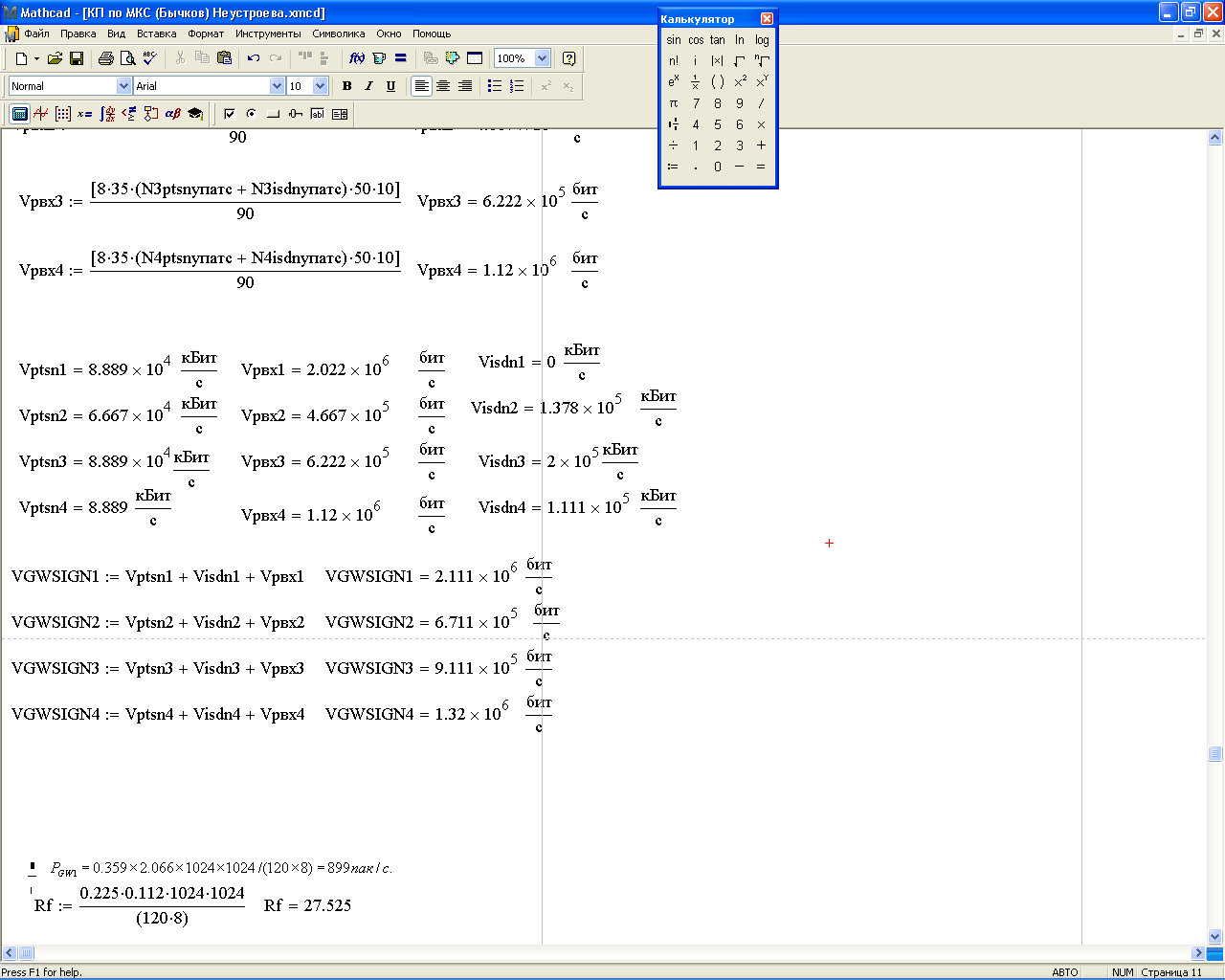Screen dimensions: 1225x980
Task: Click the n! factorial button in Calculator
Action: [674, 61]
